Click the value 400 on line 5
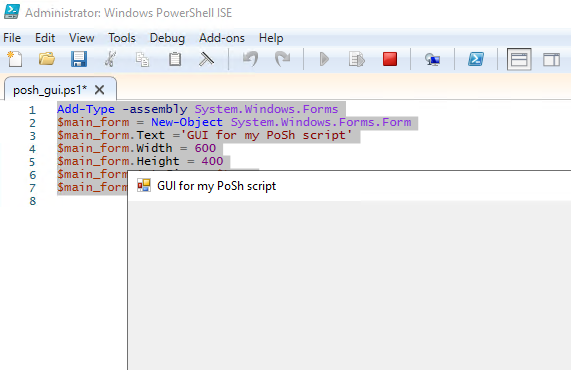Image resolution: width=571 pixels, height=370 pixels. pos(212,161)
